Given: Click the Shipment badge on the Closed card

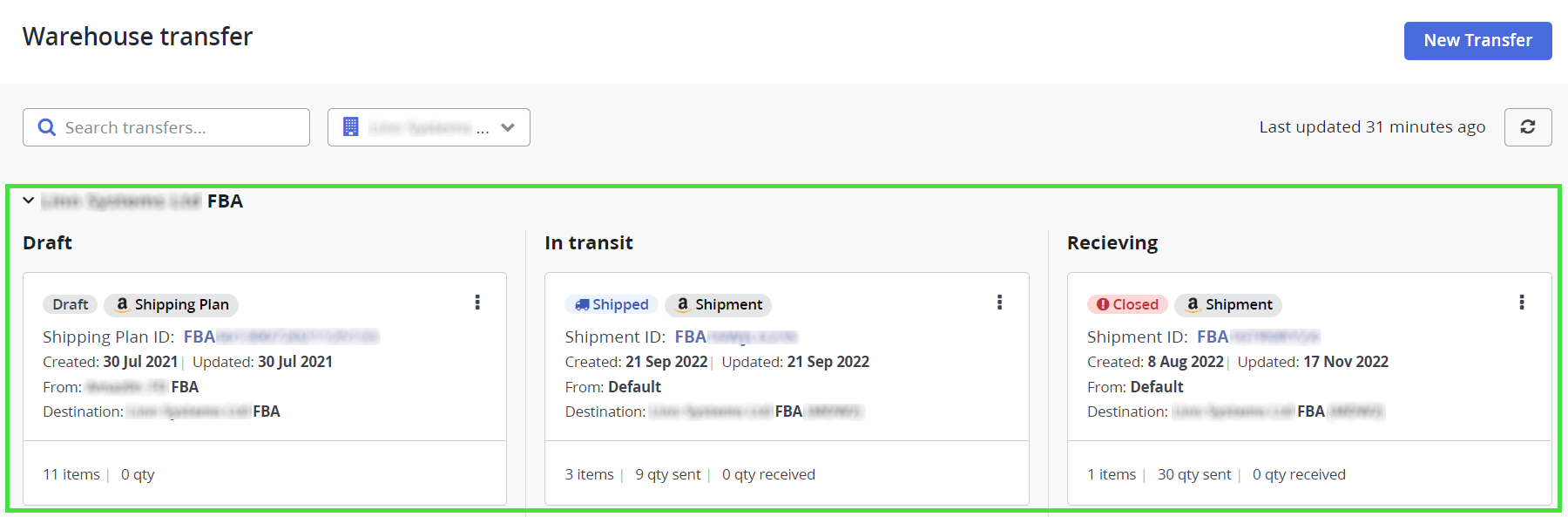Looking at the screenshot, I should (1228, 304).
